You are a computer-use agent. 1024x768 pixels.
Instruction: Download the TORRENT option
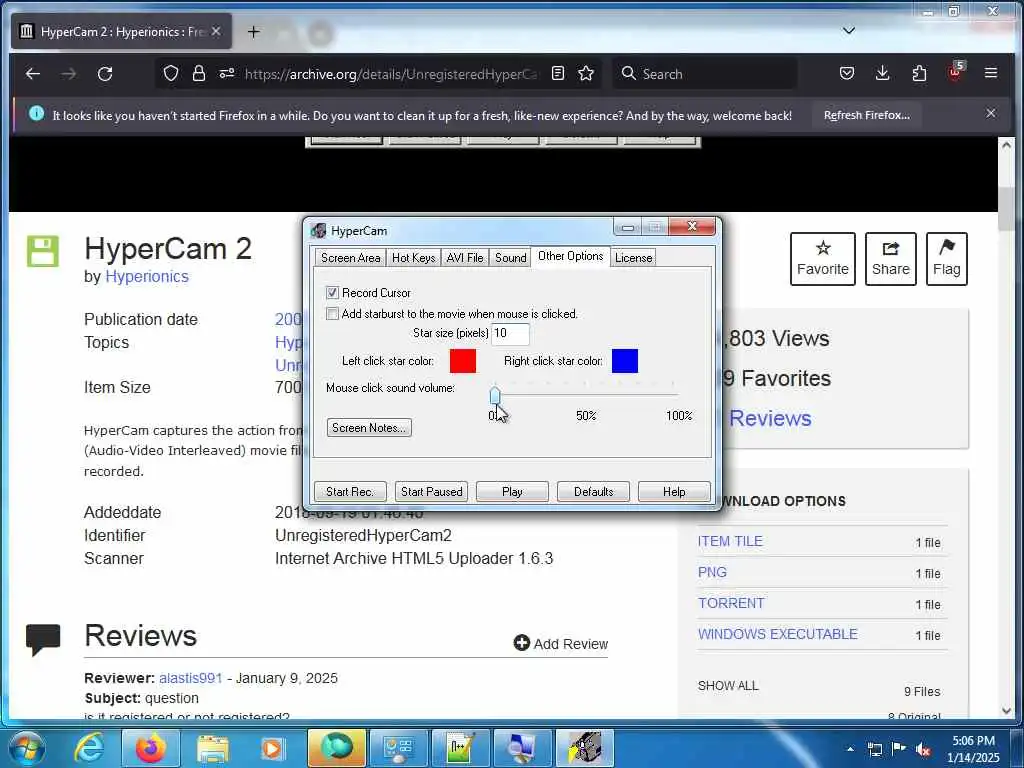click(x=731, y=603)
